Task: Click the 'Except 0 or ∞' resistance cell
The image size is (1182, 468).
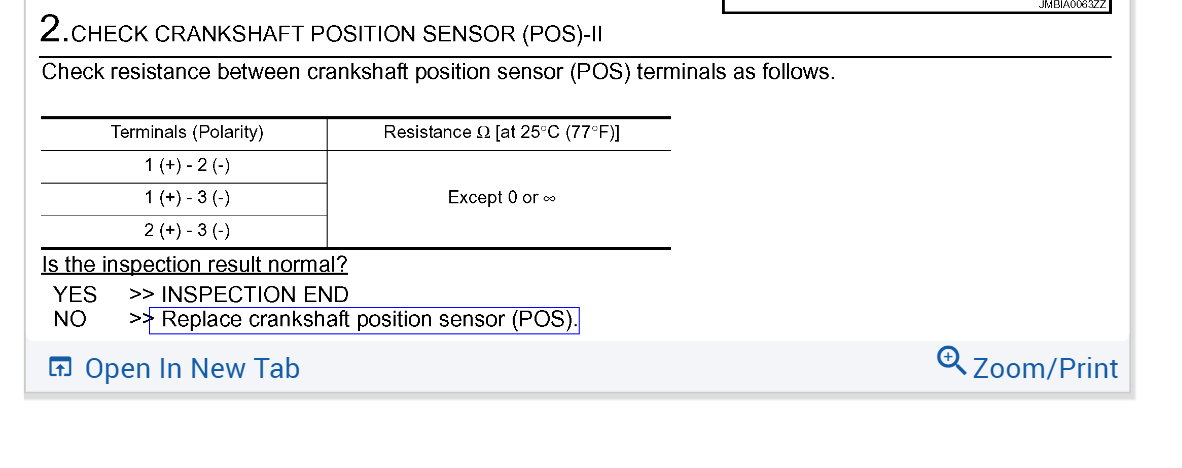Action: 501,198
